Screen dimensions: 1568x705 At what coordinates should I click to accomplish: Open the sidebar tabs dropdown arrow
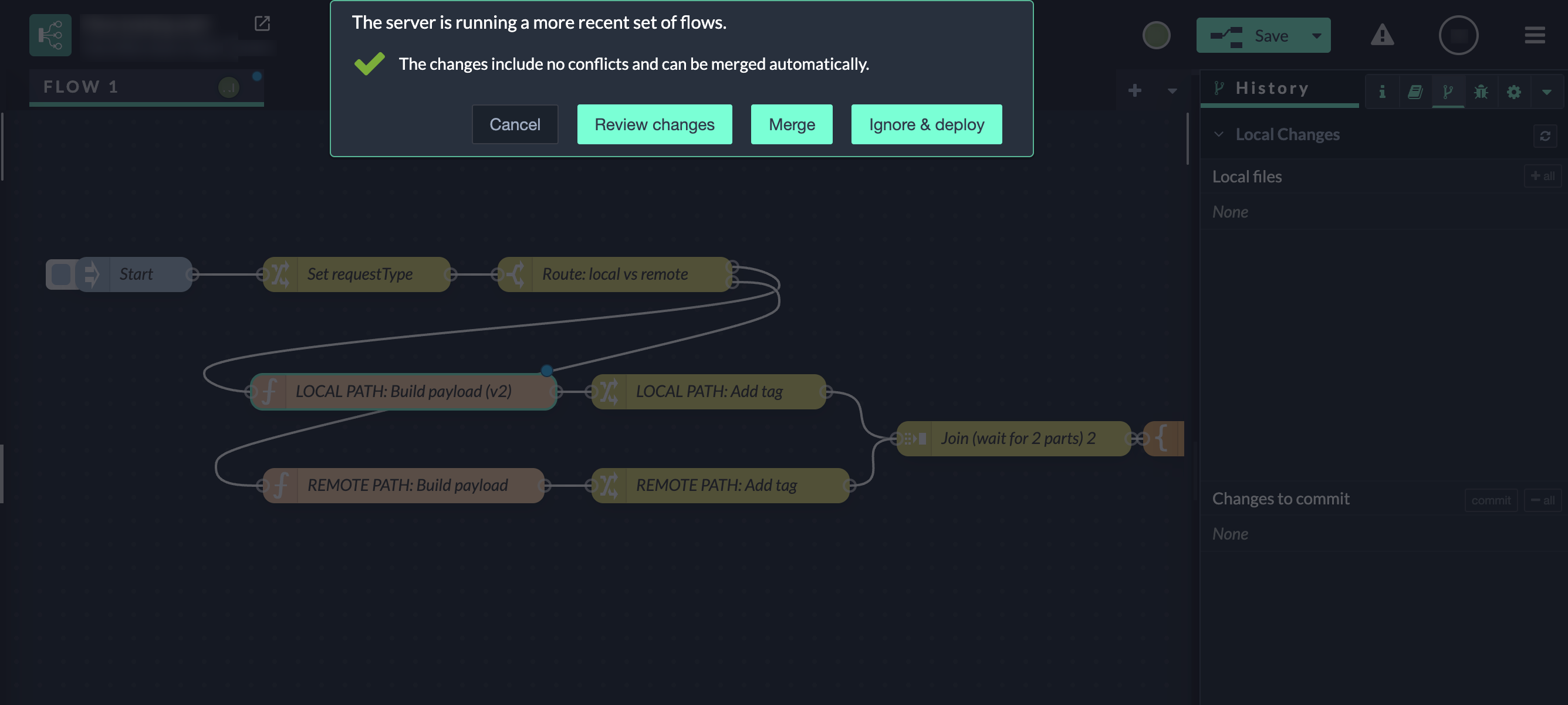click(x=1546, y=92)
